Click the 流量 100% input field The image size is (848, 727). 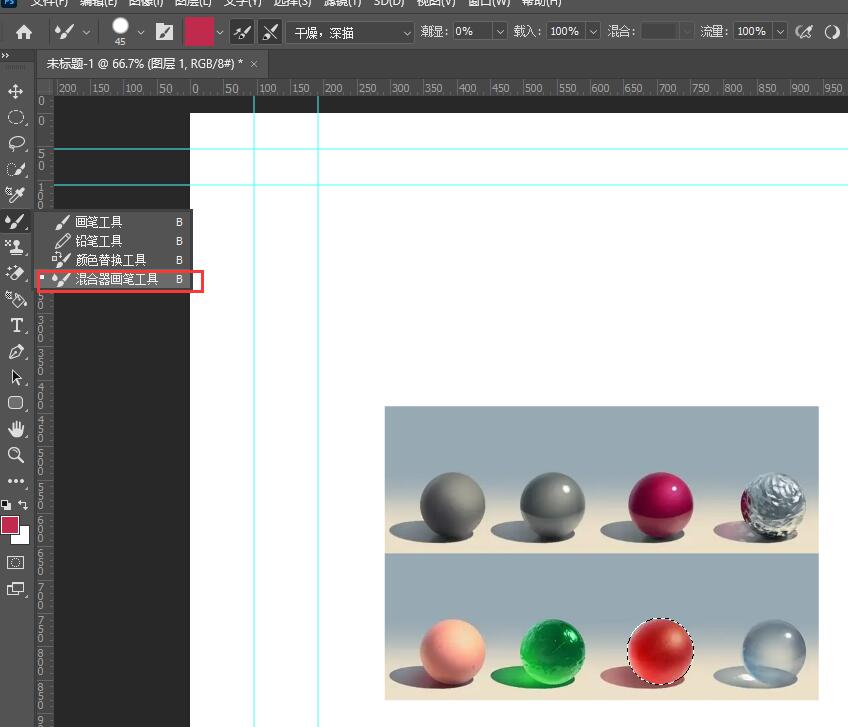[753, 32]
